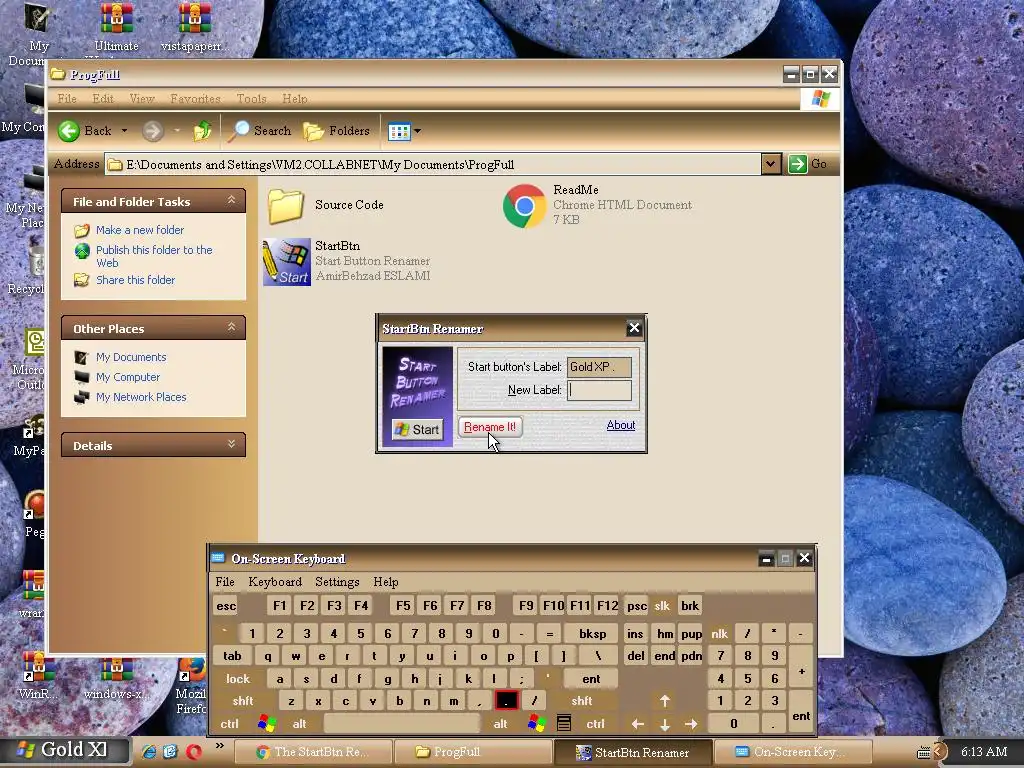The height and width of the screenshot is (768, 1024).
Task: Click the system tray clock showing 6:13 AM
Action: tap(984, 752)
